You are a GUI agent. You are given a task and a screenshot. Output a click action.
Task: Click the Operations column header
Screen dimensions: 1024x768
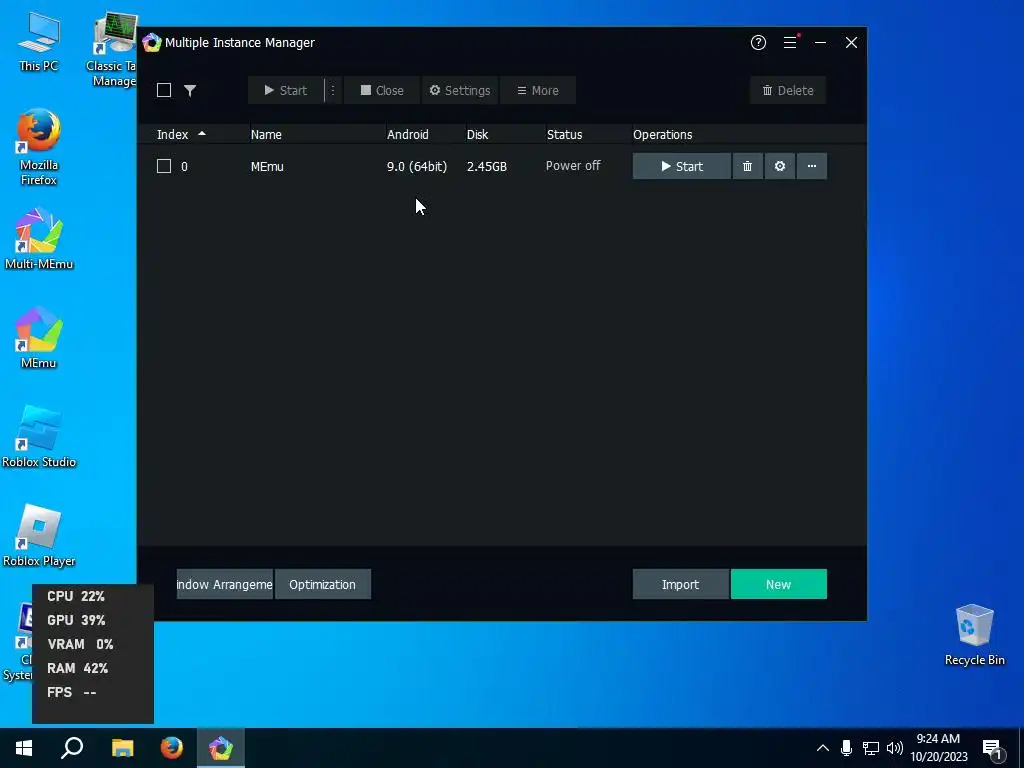662,135
